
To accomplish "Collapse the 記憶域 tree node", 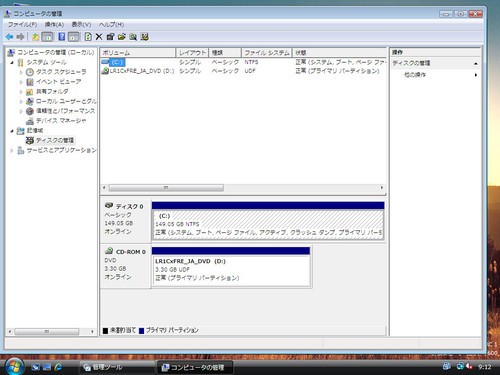I will point(12,131).
